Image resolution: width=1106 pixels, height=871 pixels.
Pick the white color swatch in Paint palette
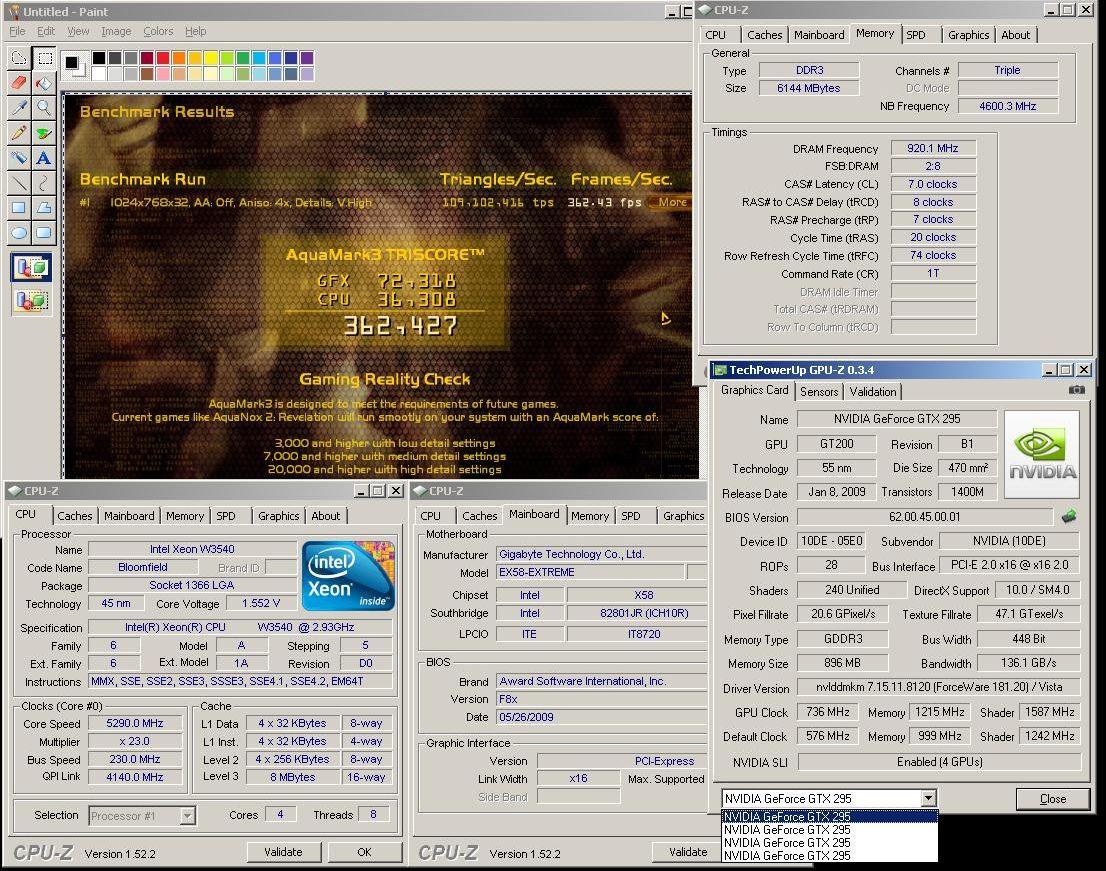tap(99, 73)
